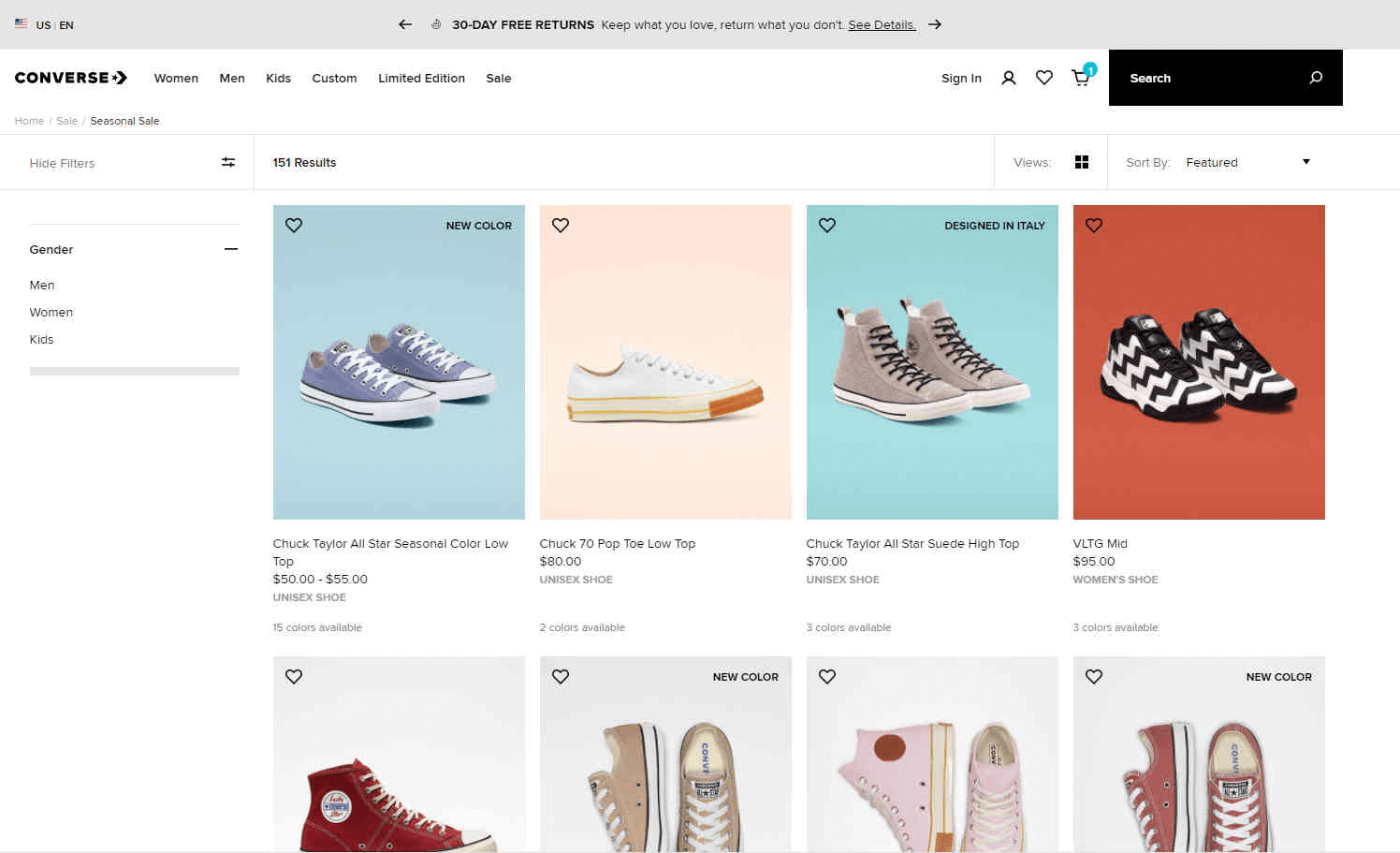Click Chuck Taylor Seasonal Color Low Top title
The height and width of the screenshot is (853, 1400).
[390, 552]
